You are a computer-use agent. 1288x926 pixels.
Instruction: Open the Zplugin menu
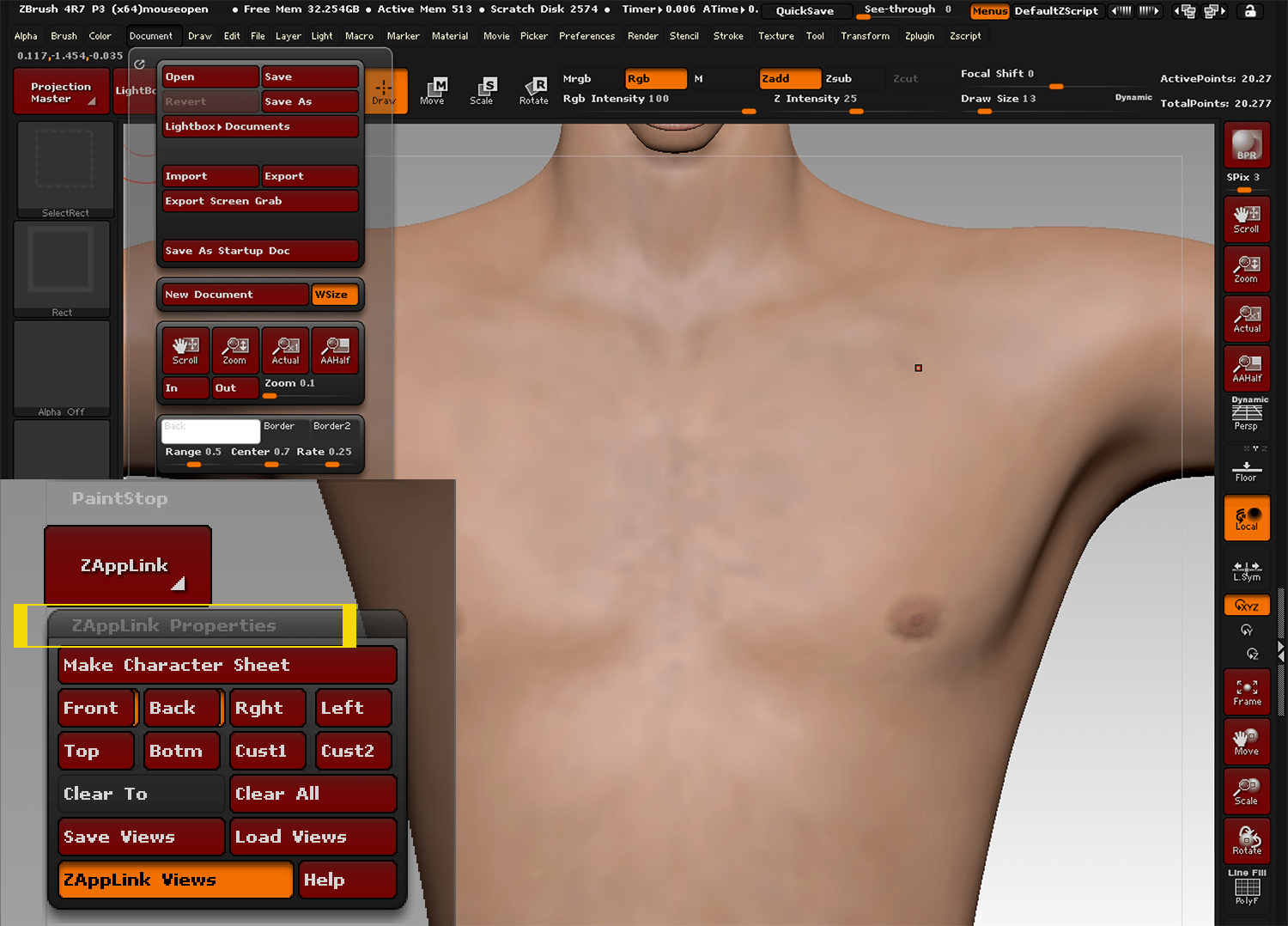pyautogui.click(x=920, y=36)
